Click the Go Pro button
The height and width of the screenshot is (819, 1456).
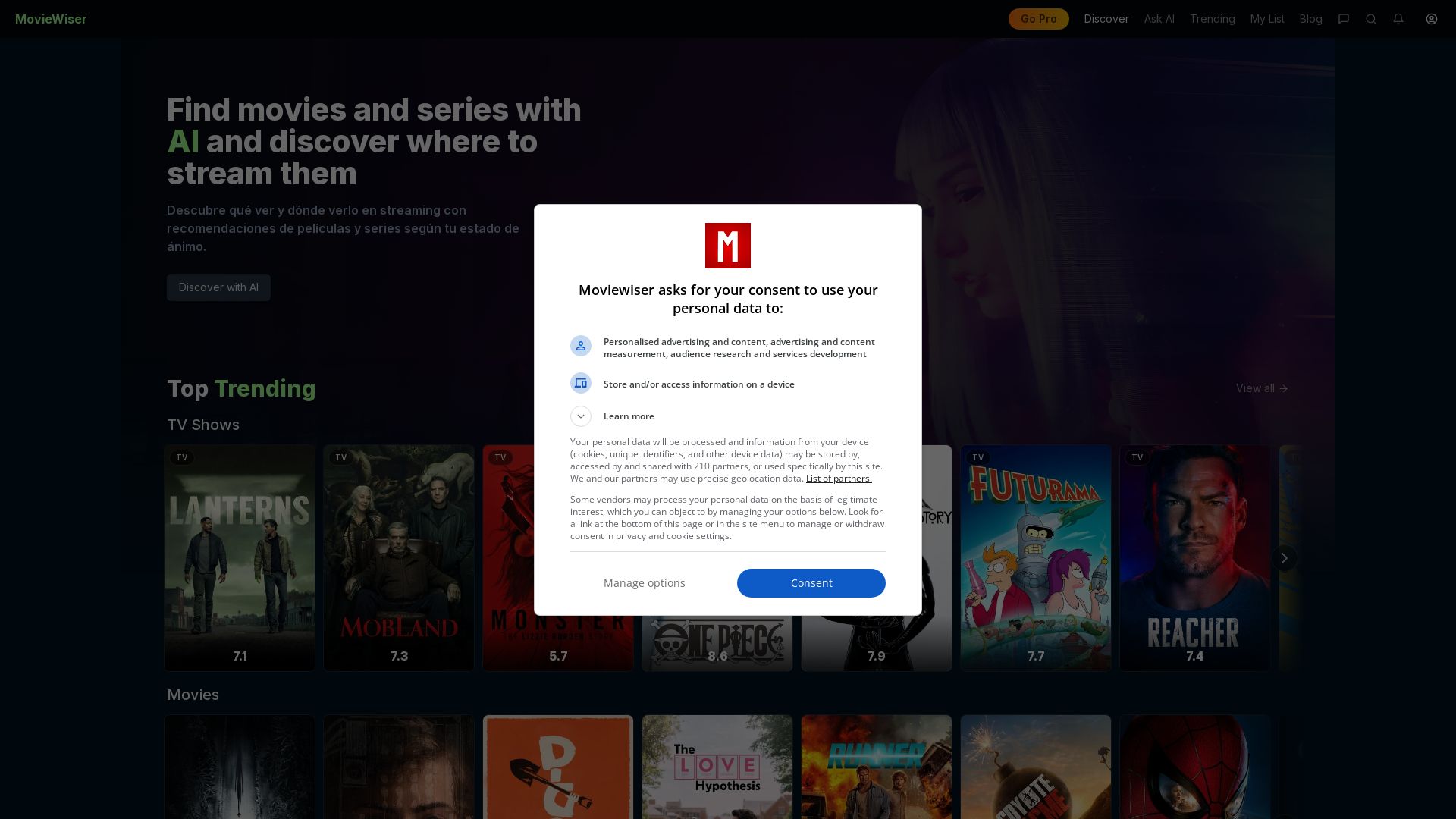tap(1038, 19)
